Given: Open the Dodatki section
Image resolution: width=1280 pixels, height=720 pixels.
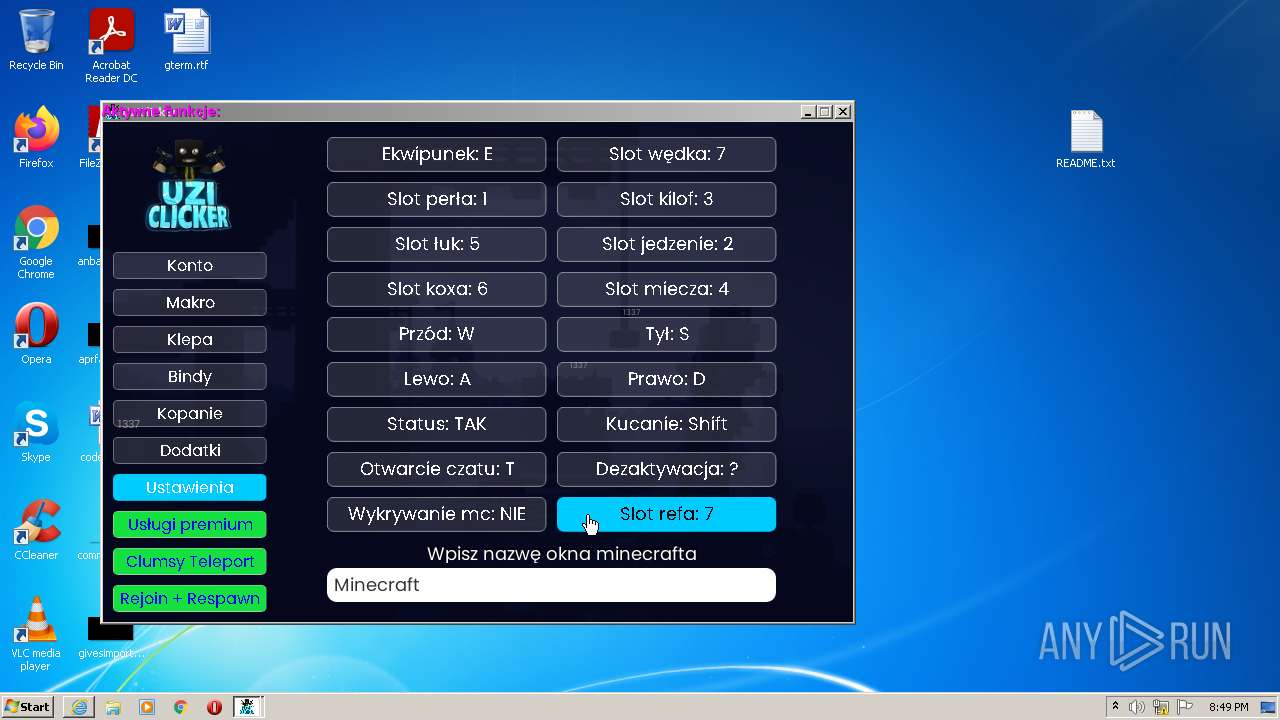Looking at the screenshot, I should click(x=190, y=450).
